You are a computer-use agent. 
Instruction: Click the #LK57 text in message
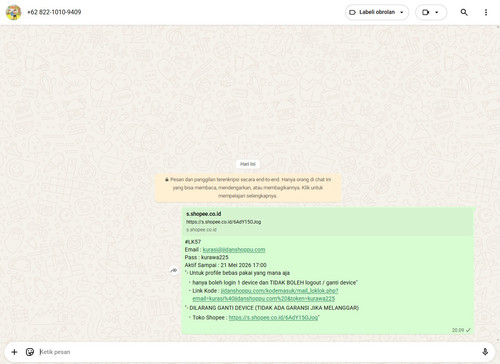[193, 242]
